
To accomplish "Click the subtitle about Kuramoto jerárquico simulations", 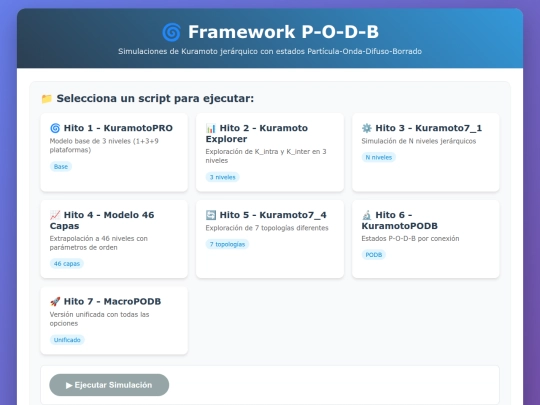I will point(270,51).
